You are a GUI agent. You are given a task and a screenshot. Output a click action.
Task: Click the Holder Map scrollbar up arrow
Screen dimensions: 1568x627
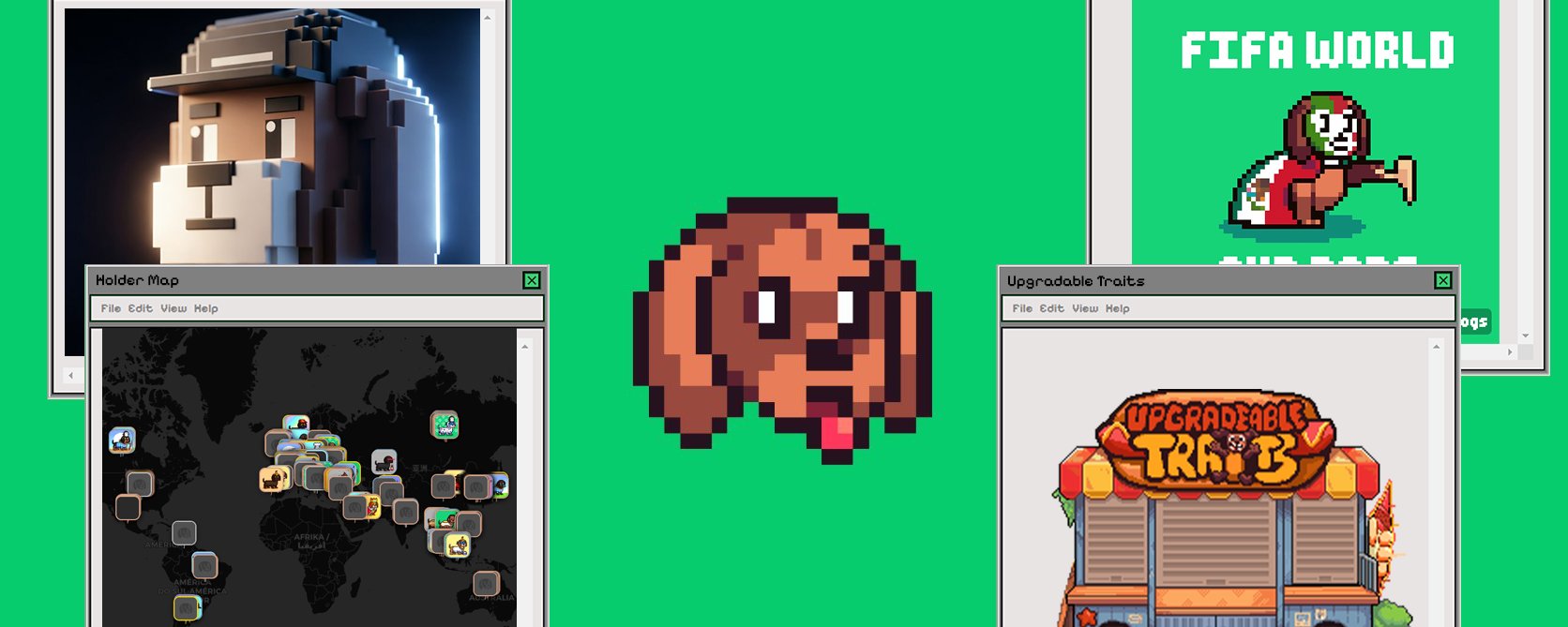[525, 347]
